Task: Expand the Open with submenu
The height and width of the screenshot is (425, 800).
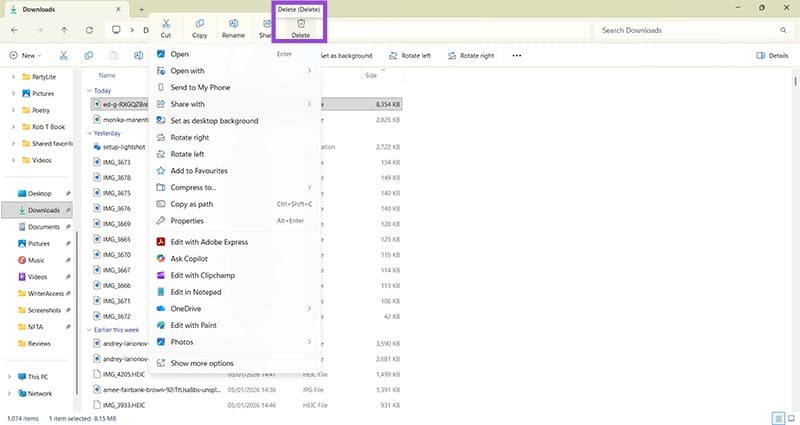Action: pyautogui.click(x=235, y=71)
